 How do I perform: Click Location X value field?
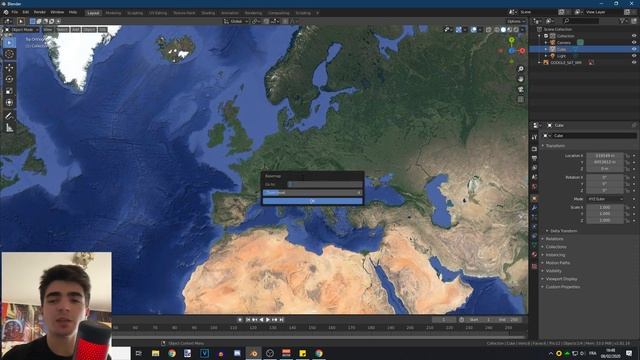click(605, 156)
